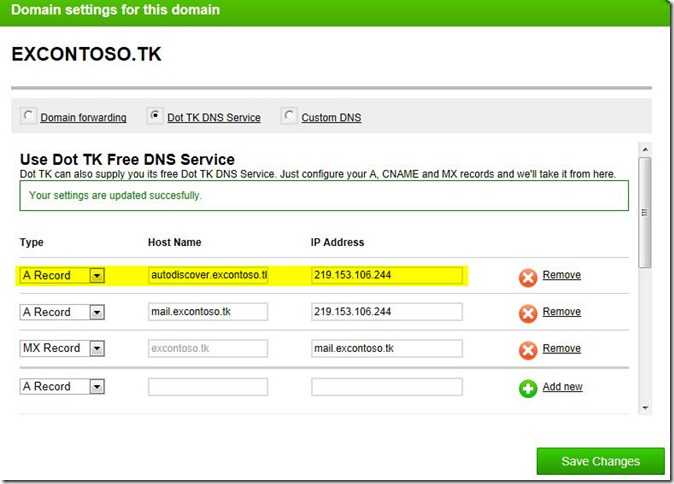Click the green plus Add new icon

click(x=528, y=388)
